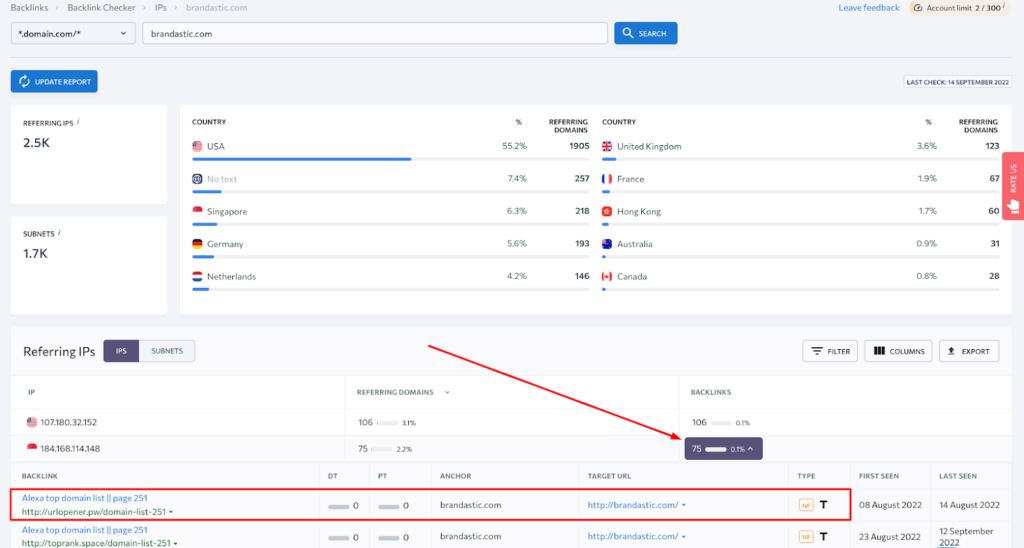Screen dimensions: 1024x548
Task: Expand the urlopener.pw/domain-list-251 URL arrow
Action: point(171,512)
